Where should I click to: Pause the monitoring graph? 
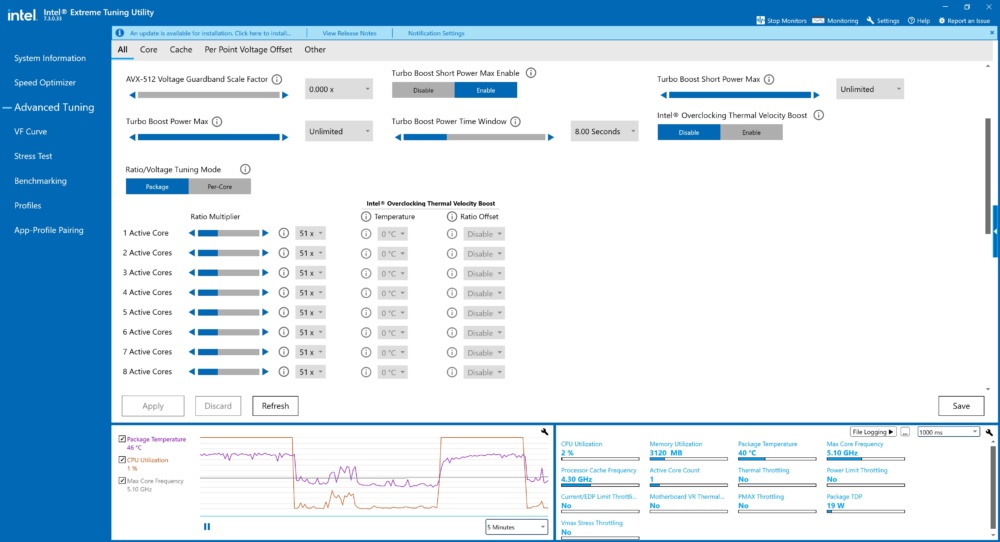[207, 527]
